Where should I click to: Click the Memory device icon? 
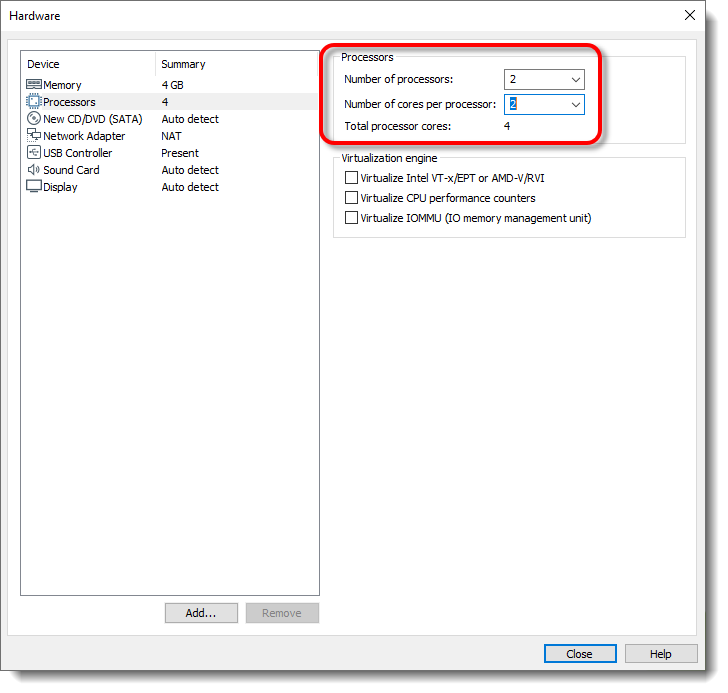pos(33,84)
